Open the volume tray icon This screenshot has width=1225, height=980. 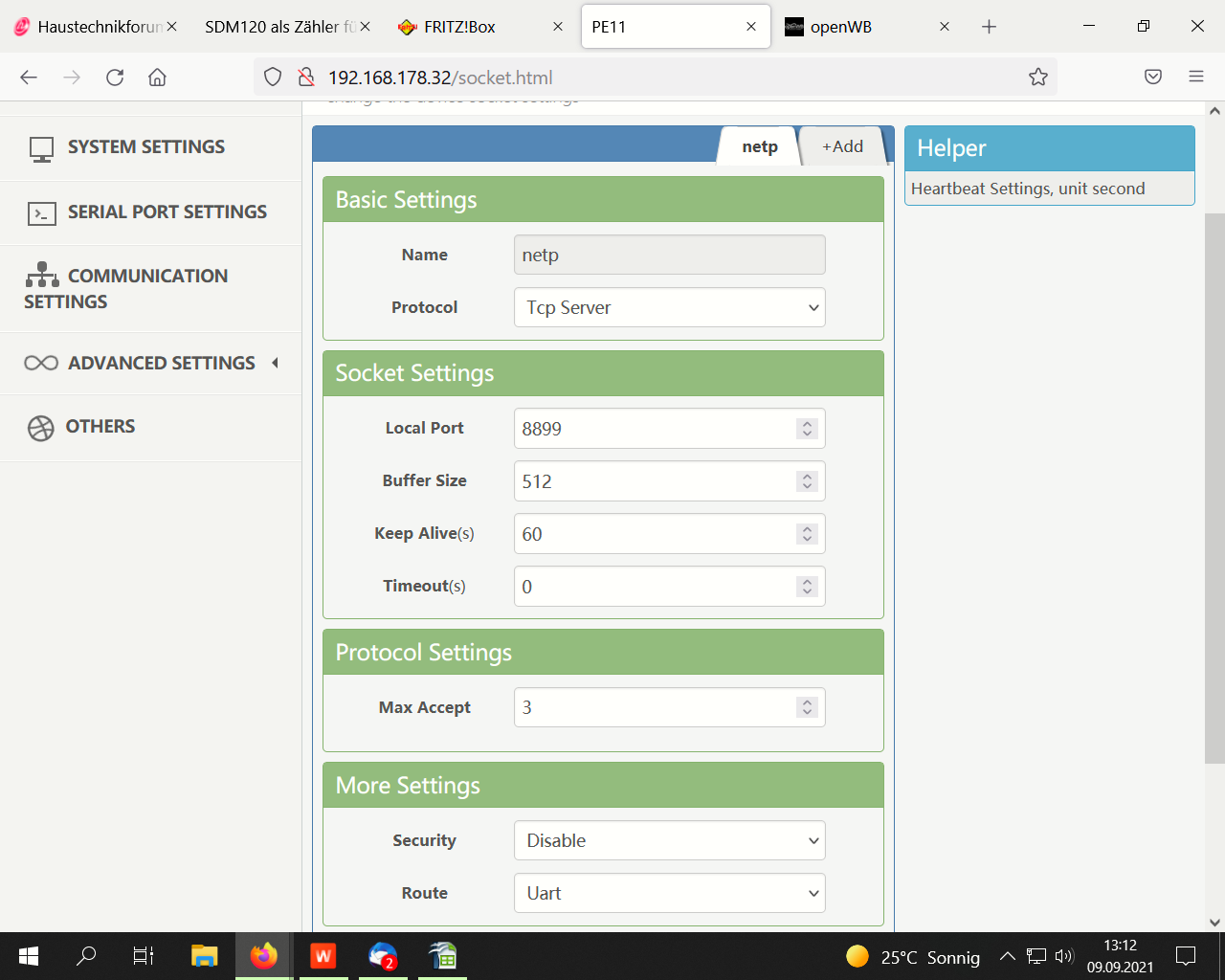(1064, 956)
